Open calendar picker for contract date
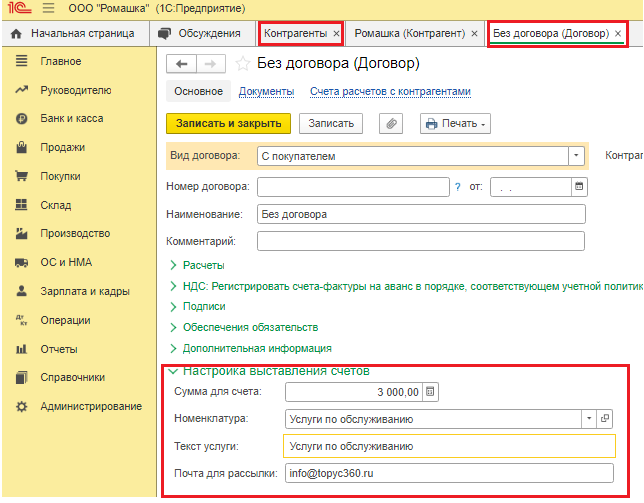The height and width of the screenshot is (503, 644). [x=579, y=186]
